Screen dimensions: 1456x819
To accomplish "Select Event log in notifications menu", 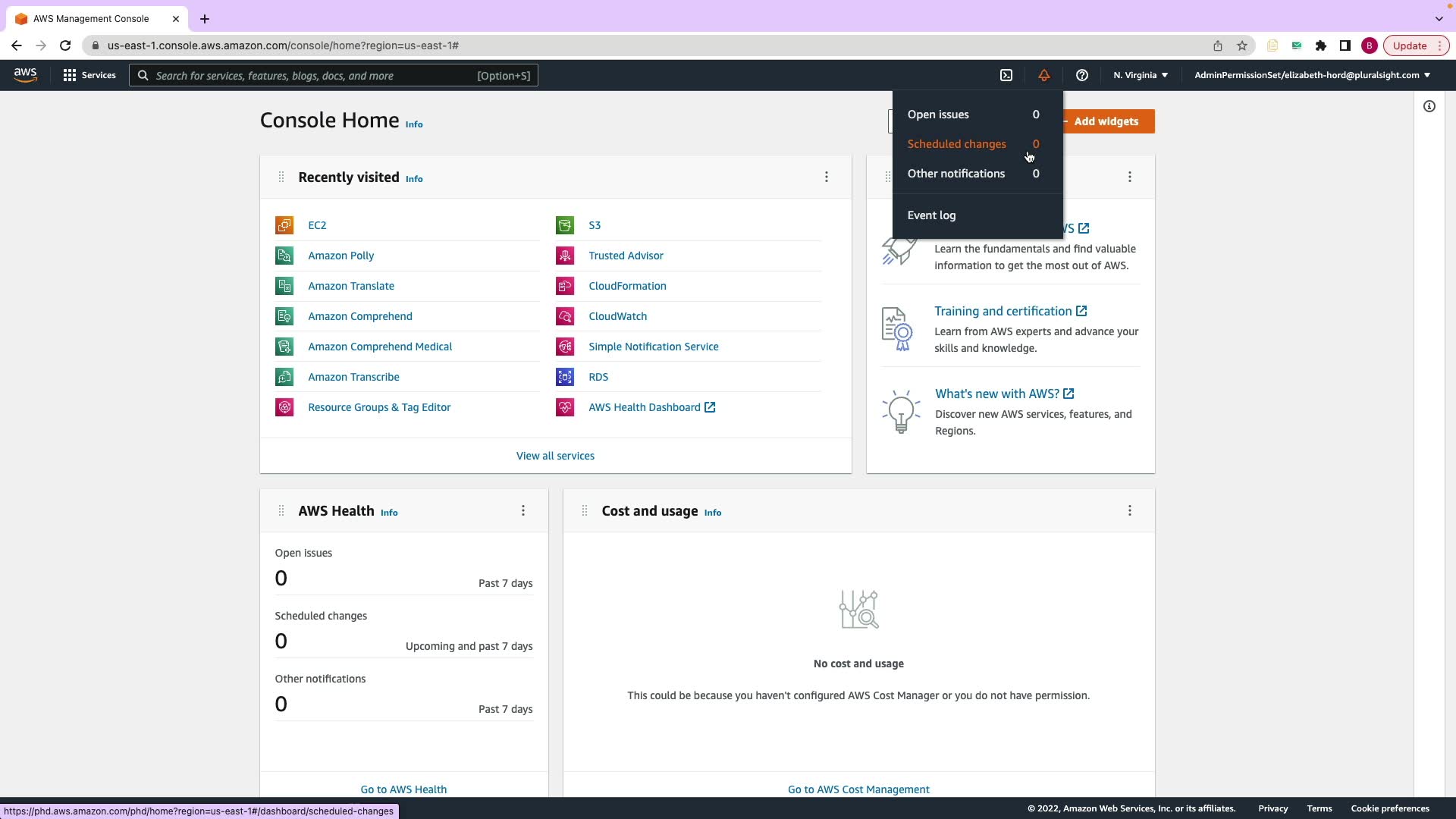I will (931, 215).
